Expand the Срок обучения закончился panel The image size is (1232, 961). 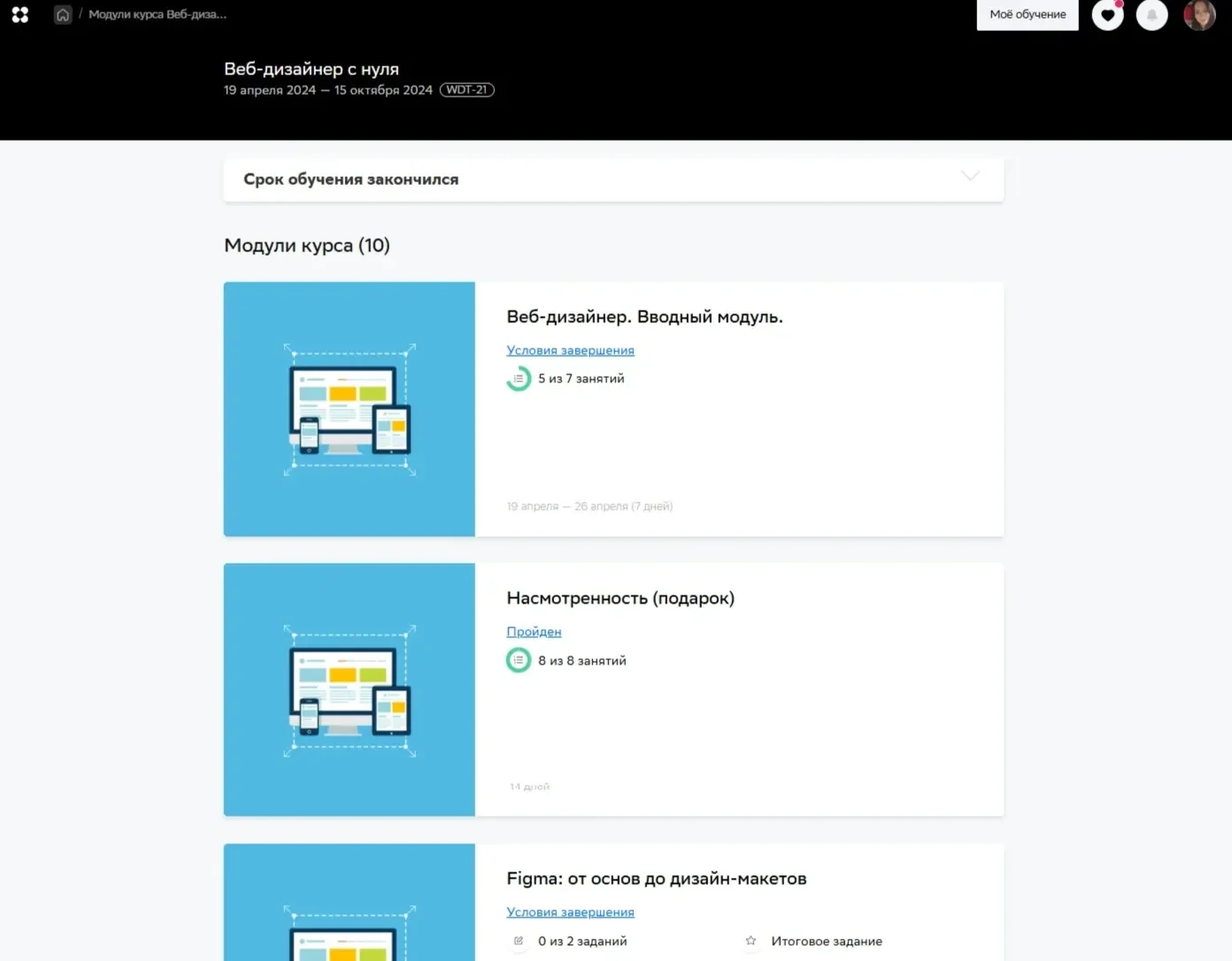tap(613, 180)
